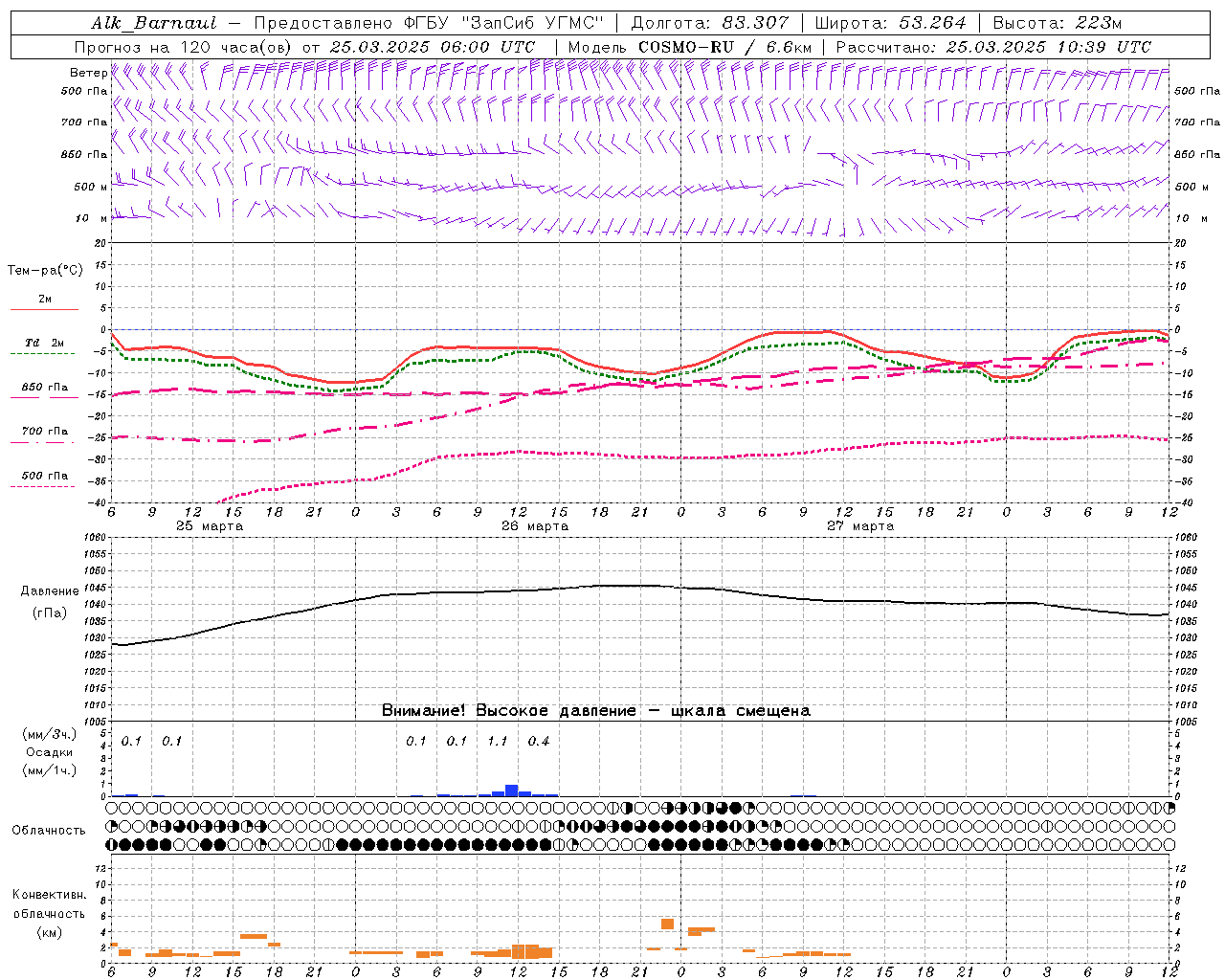This screenshot has height=980, width=1225.
Task: Select the 'Td 2м' dew point legend entry
Action: tap(45, 343)
